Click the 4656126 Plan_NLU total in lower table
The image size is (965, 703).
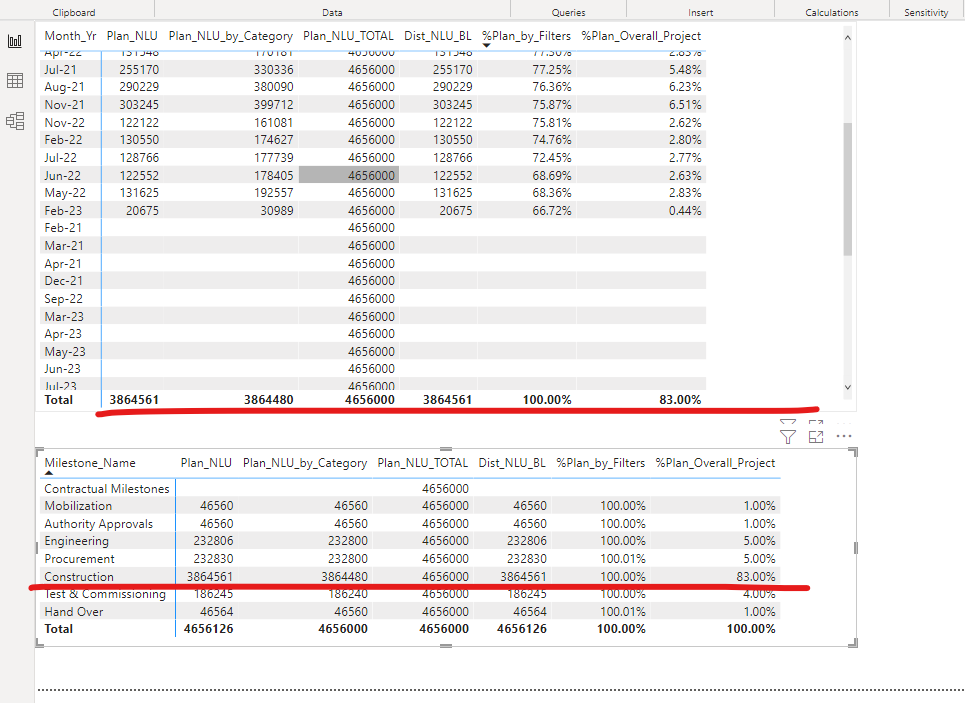pyautogui.click(x=209, y=629)
